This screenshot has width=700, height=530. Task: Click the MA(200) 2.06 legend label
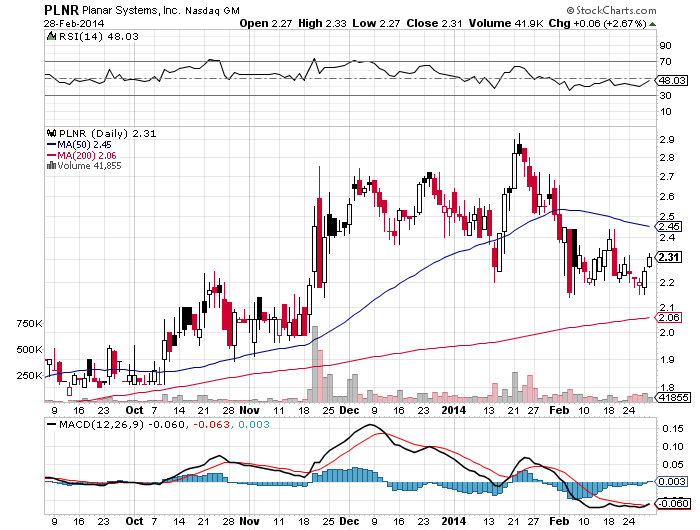pyautogui.click(x=87, y=156)
